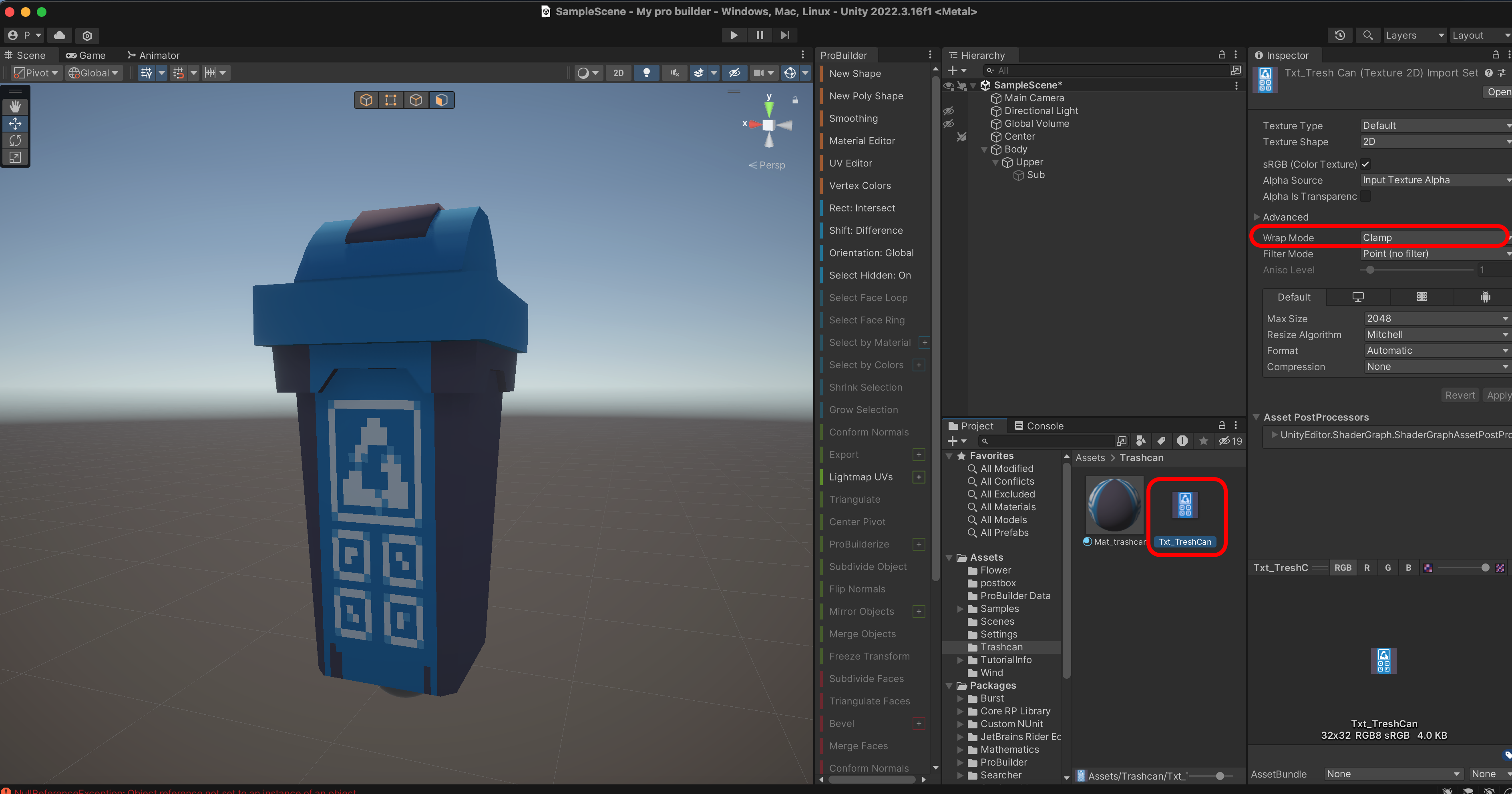Toggle the sRGB (Color Texture) checkbox

coord(1365,164)
